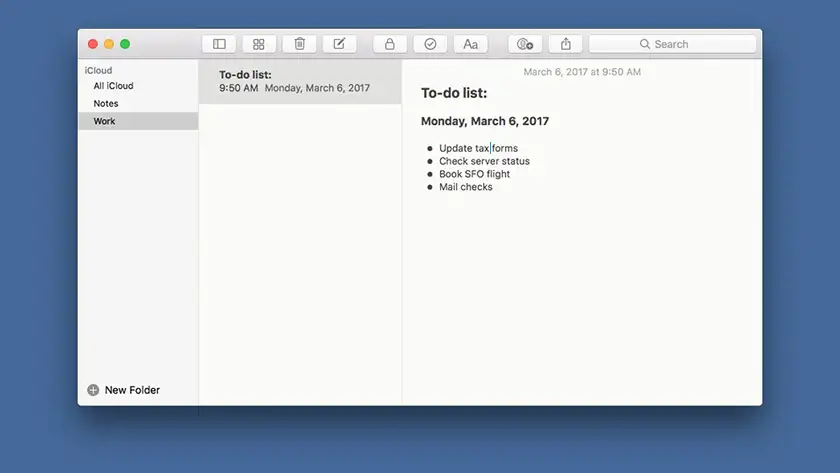
Task: Click the magnifying glass search icon
Action: pos(645,44)
